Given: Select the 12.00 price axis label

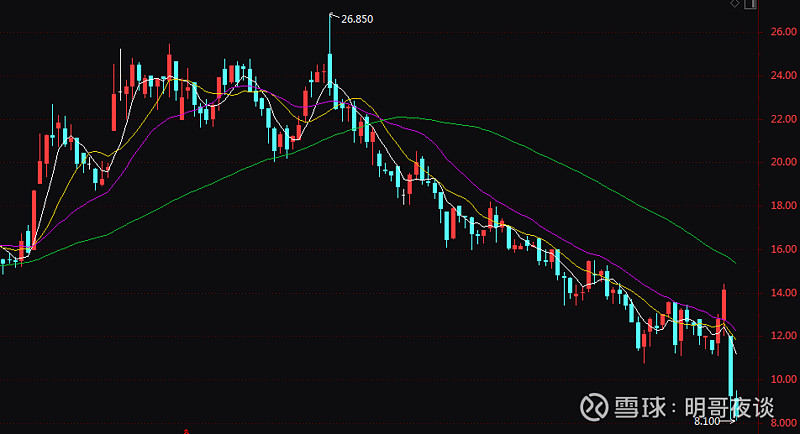Looking at the screenshot, I should (x=784, y=336).
